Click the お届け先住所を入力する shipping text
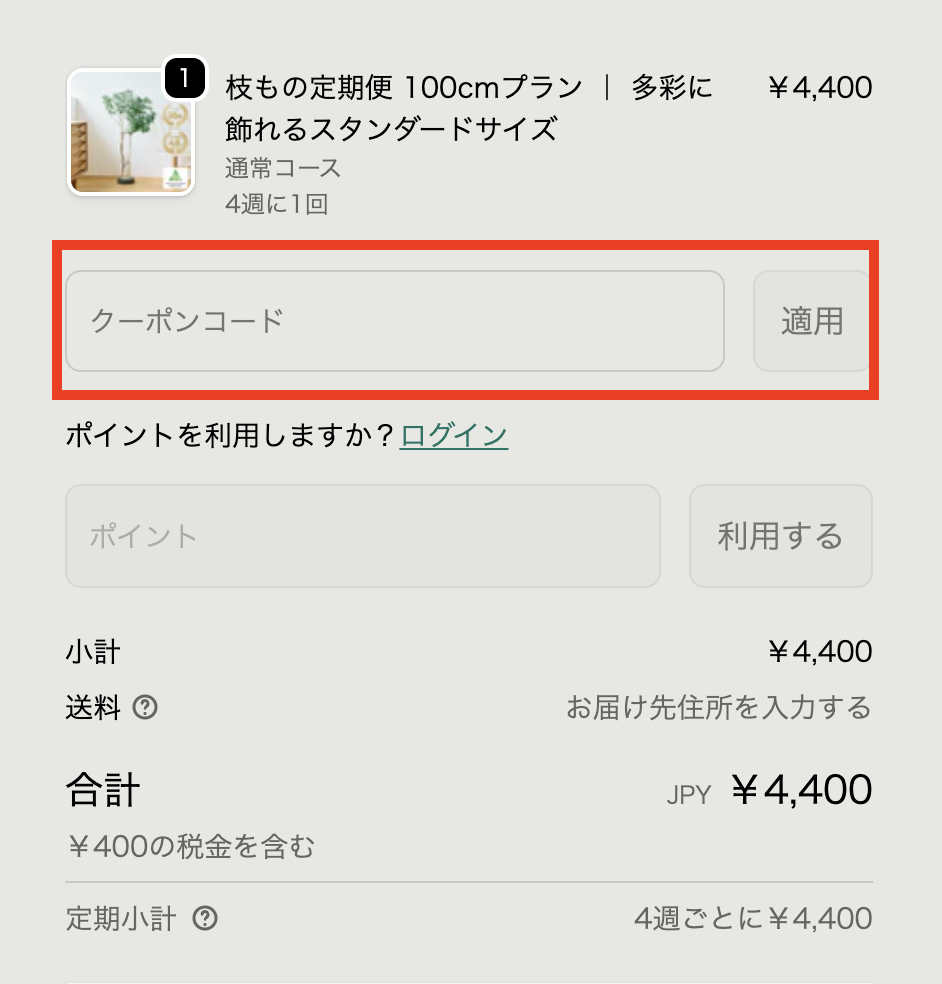Viewport: 942px width, 984px height. 718,709
